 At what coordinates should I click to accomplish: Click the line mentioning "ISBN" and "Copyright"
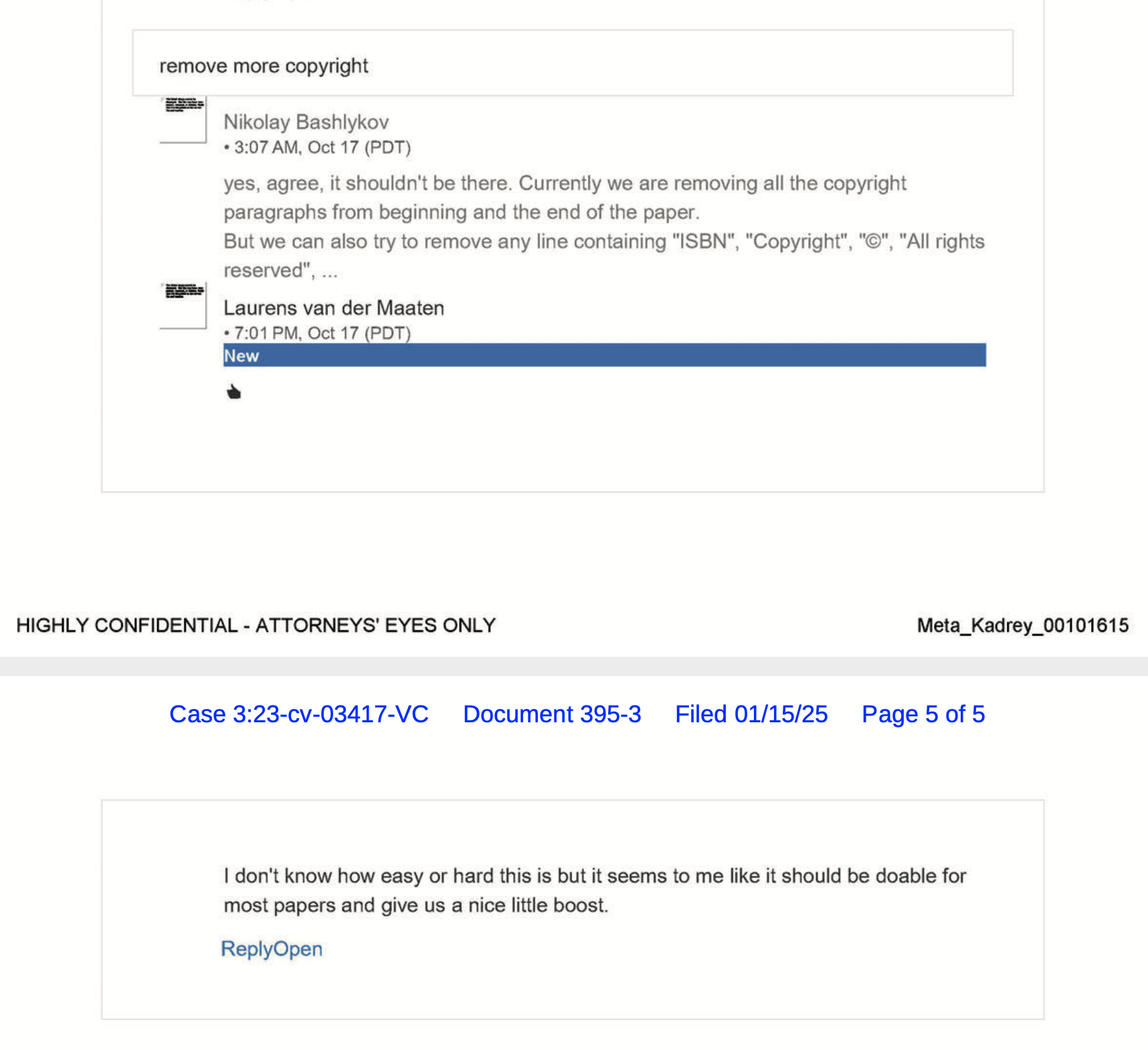[x=603, y=241]
